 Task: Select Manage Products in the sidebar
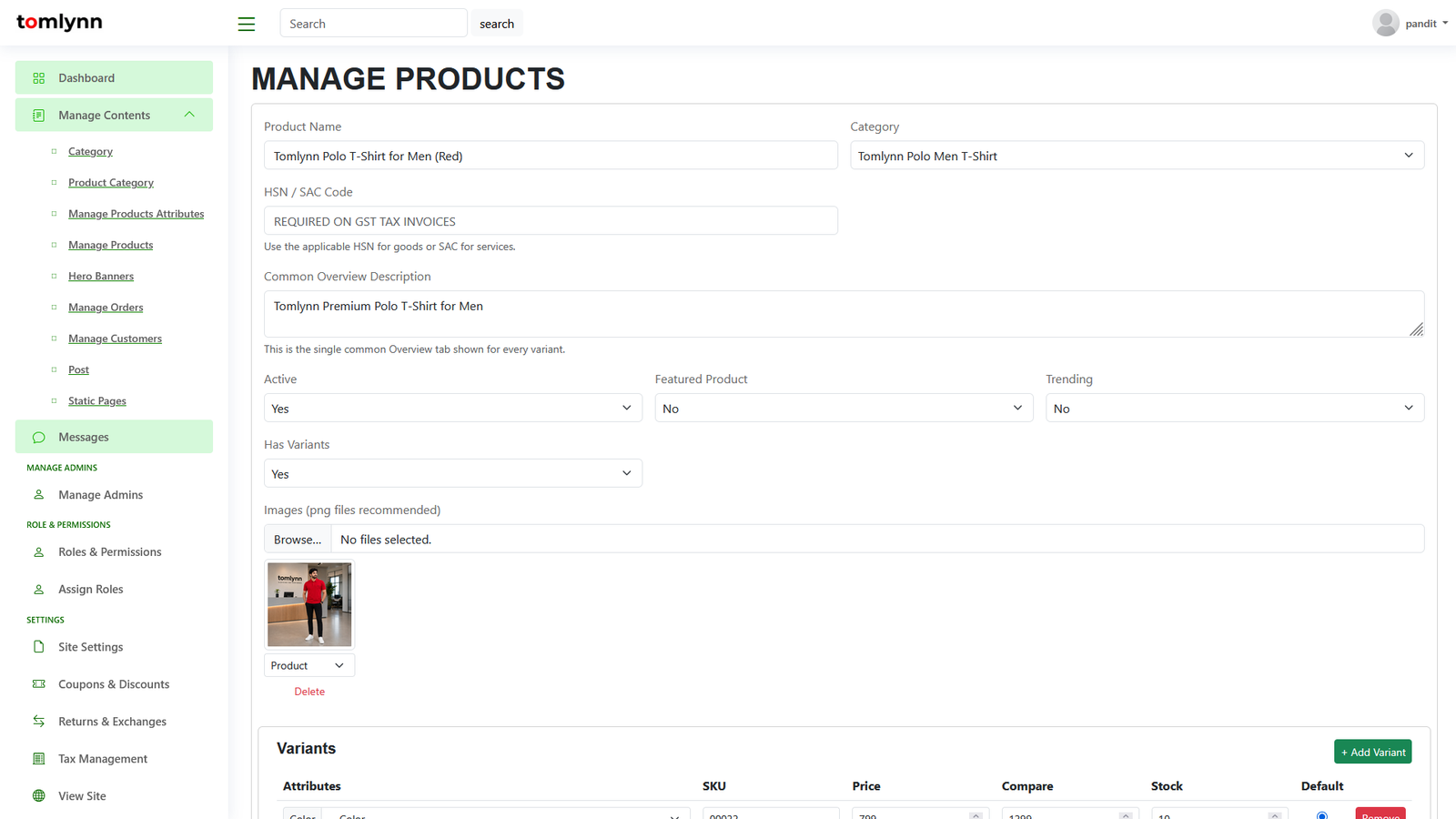click(x=111, y=246)
